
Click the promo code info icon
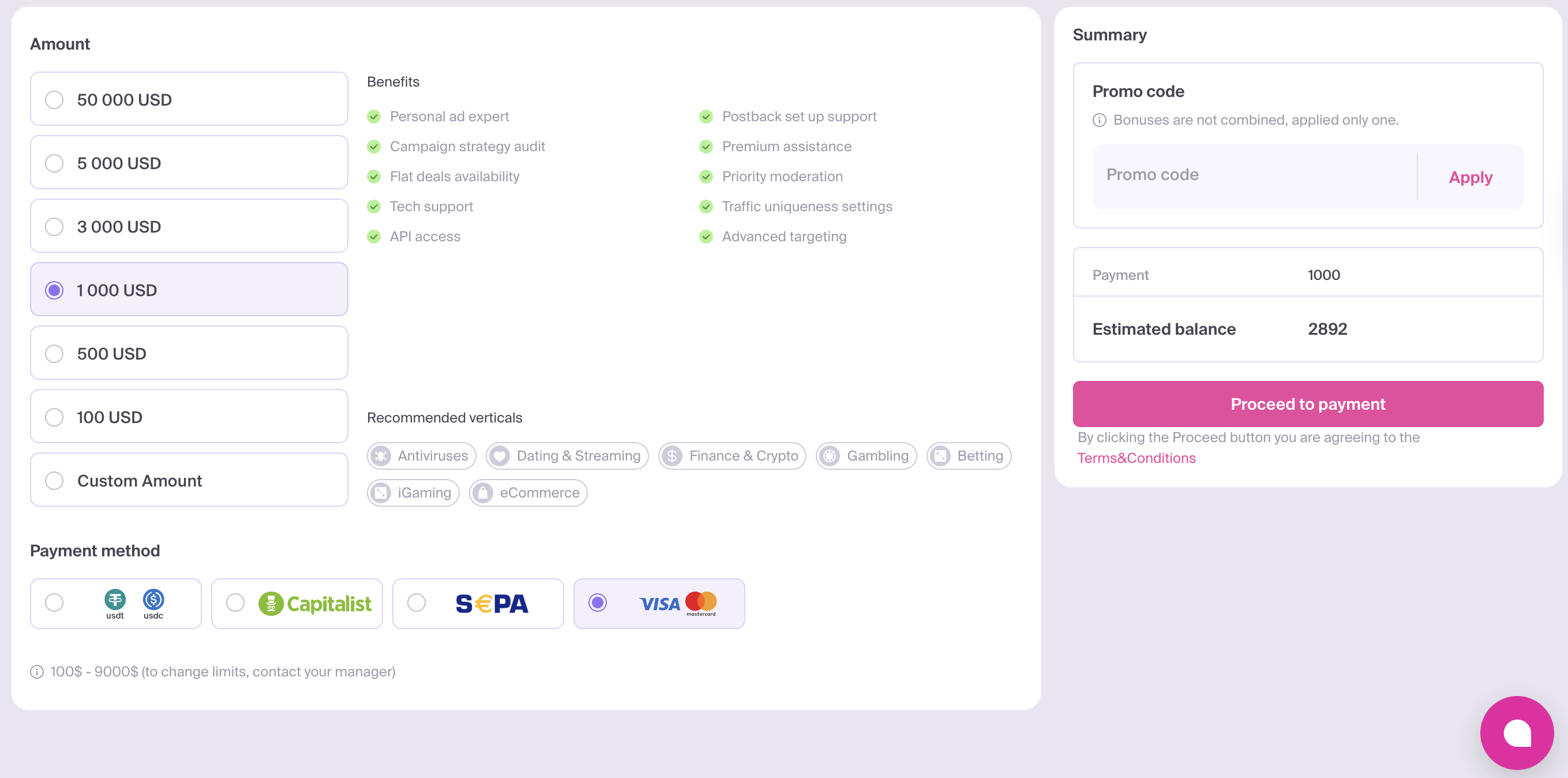click(1100, 121)
